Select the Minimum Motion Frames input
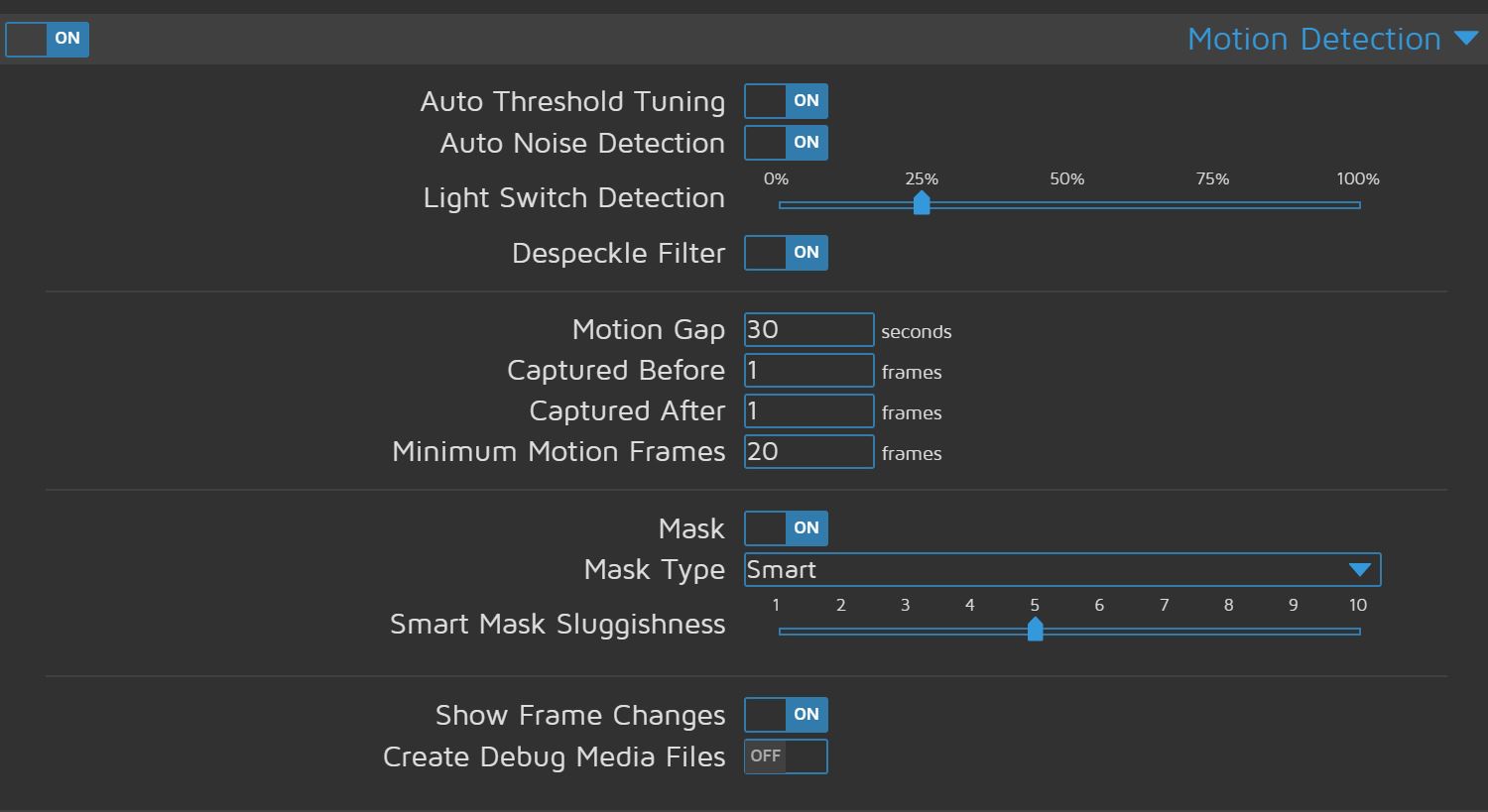The image size is (1488, 812). click(x=808, y=451)
